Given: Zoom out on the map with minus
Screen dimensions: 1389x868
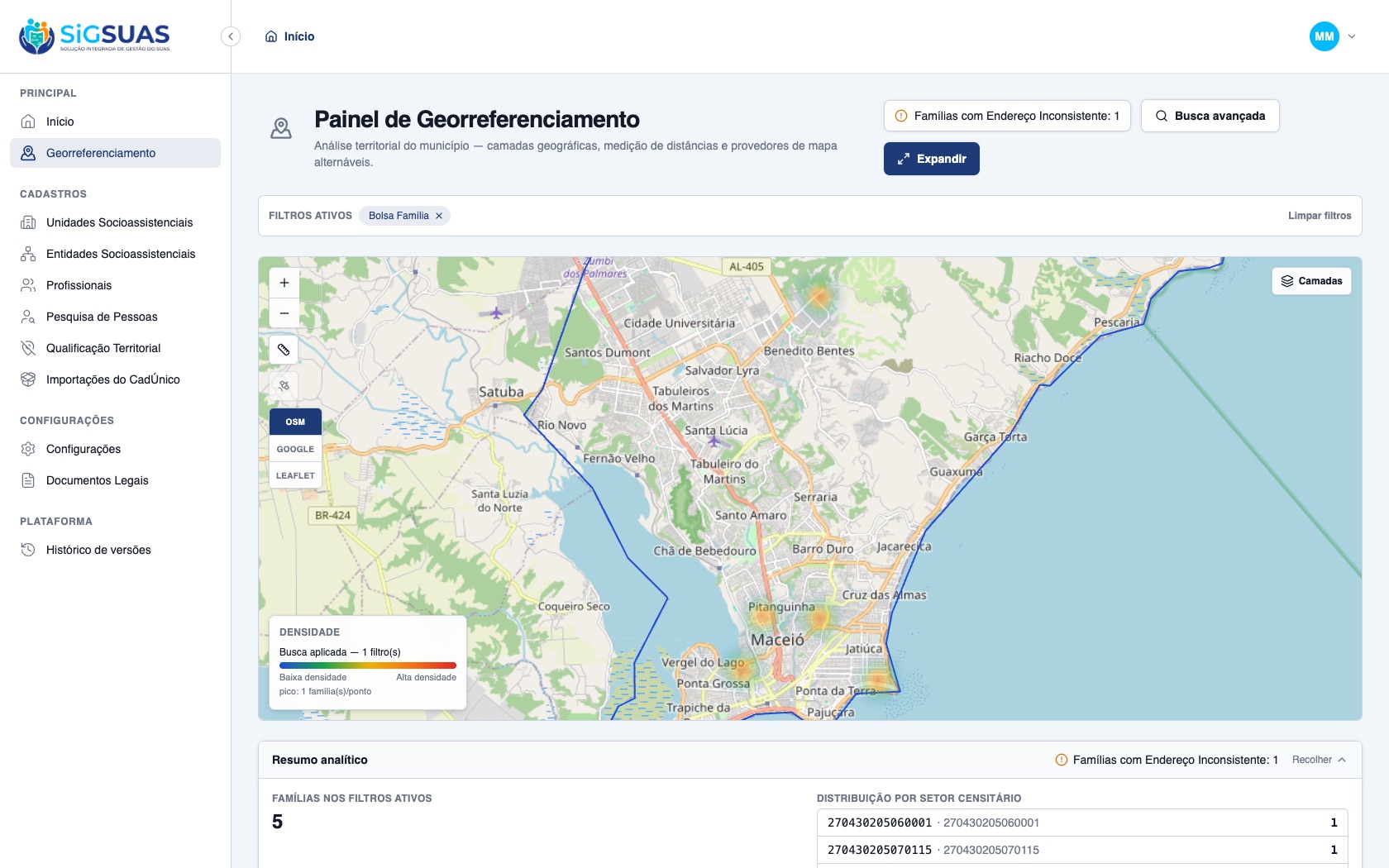Looking at the screenshot, I should tap(284, 313).
